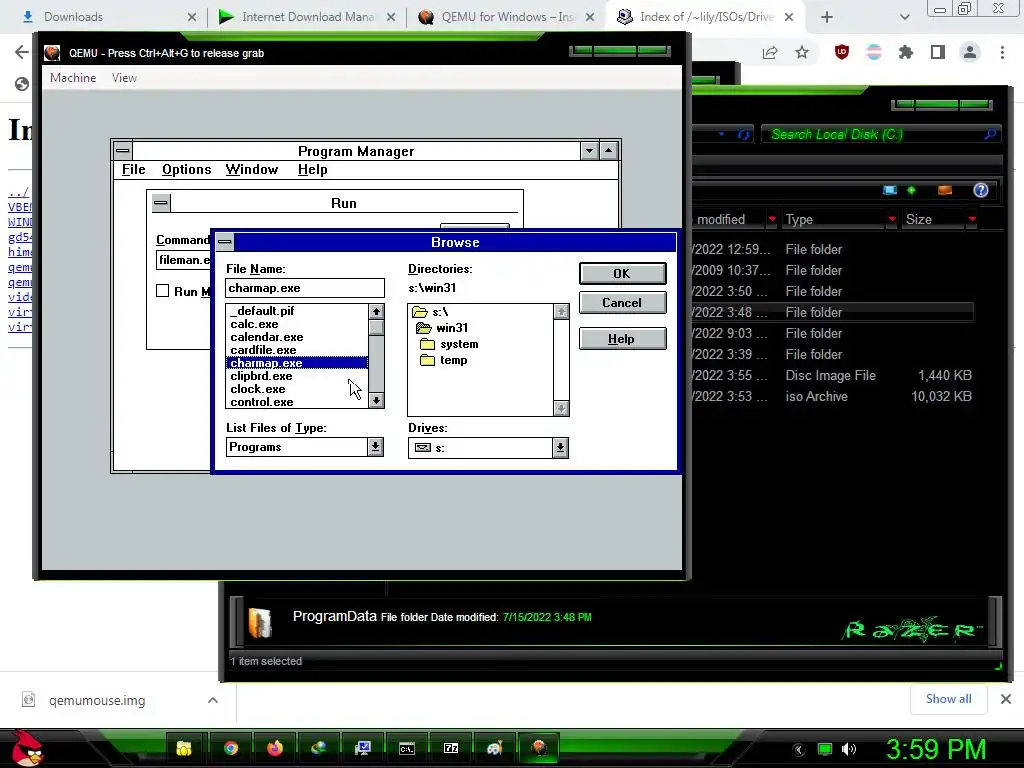The image size is (1024, 768).
Task: Click the Explorer search magnifier icon
Action: tap(990, 135)
